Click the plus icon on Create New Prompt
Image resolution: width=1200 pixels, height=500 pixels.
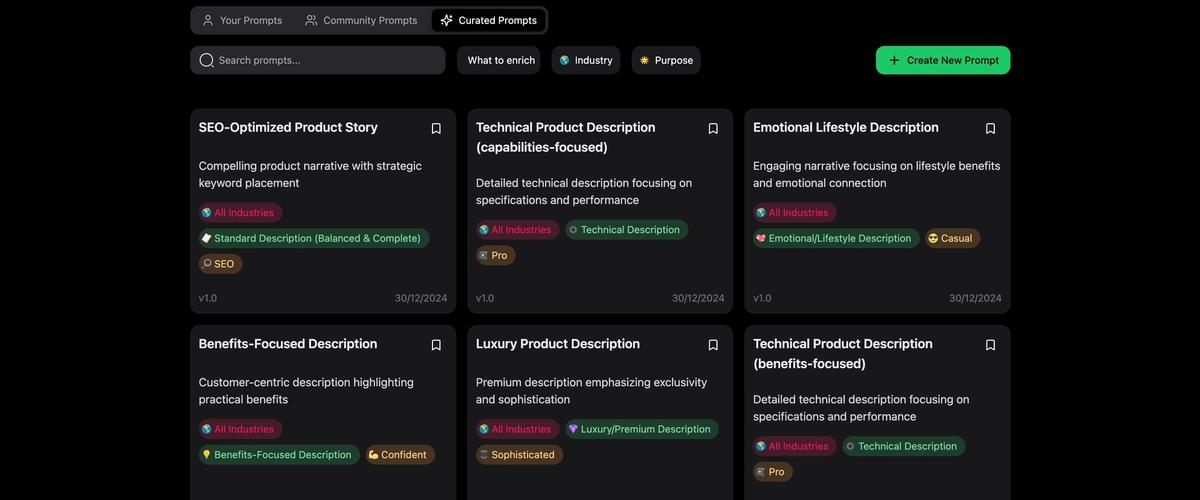[894, 60]
